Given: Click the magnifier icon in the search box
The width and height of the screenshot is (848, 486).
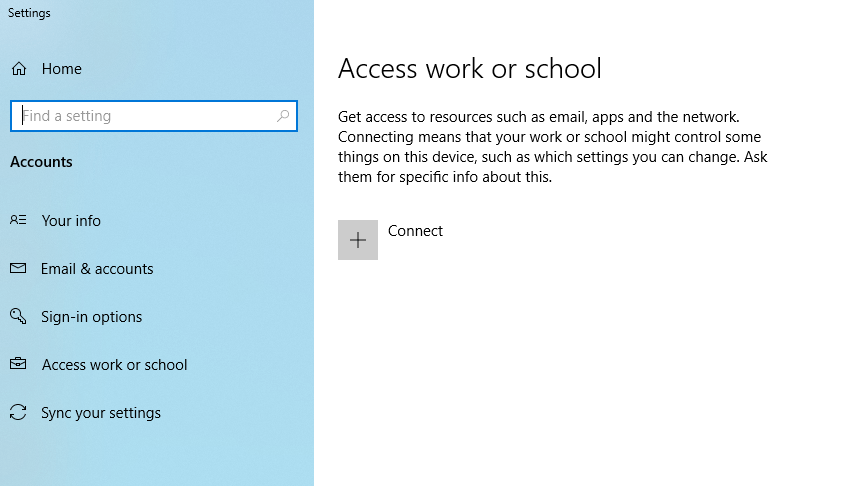Looking at the screenshot, I should click(283, 116).
